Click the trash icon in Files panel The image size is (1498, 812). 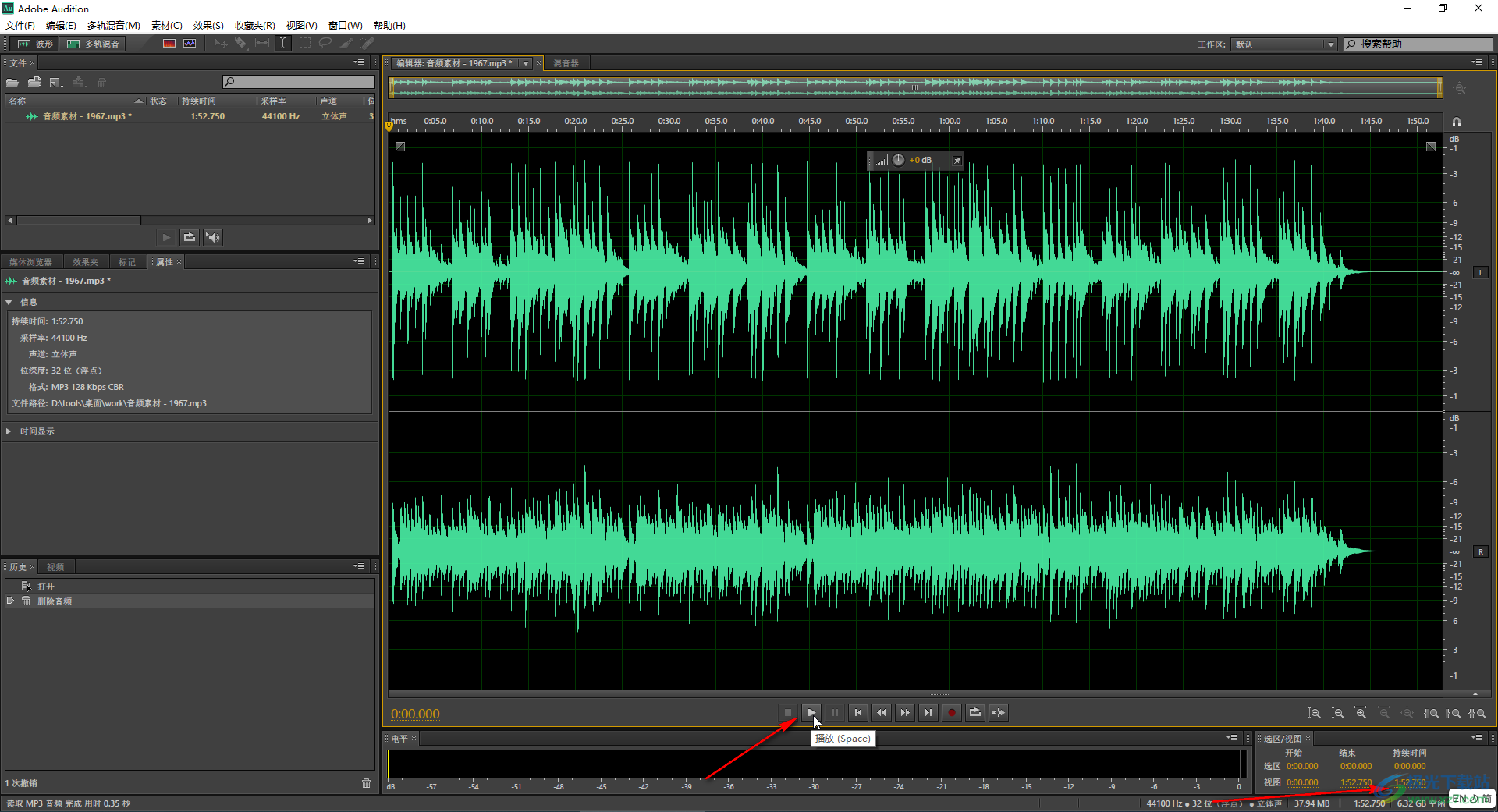pyautogui.click(x=101, y=82)
